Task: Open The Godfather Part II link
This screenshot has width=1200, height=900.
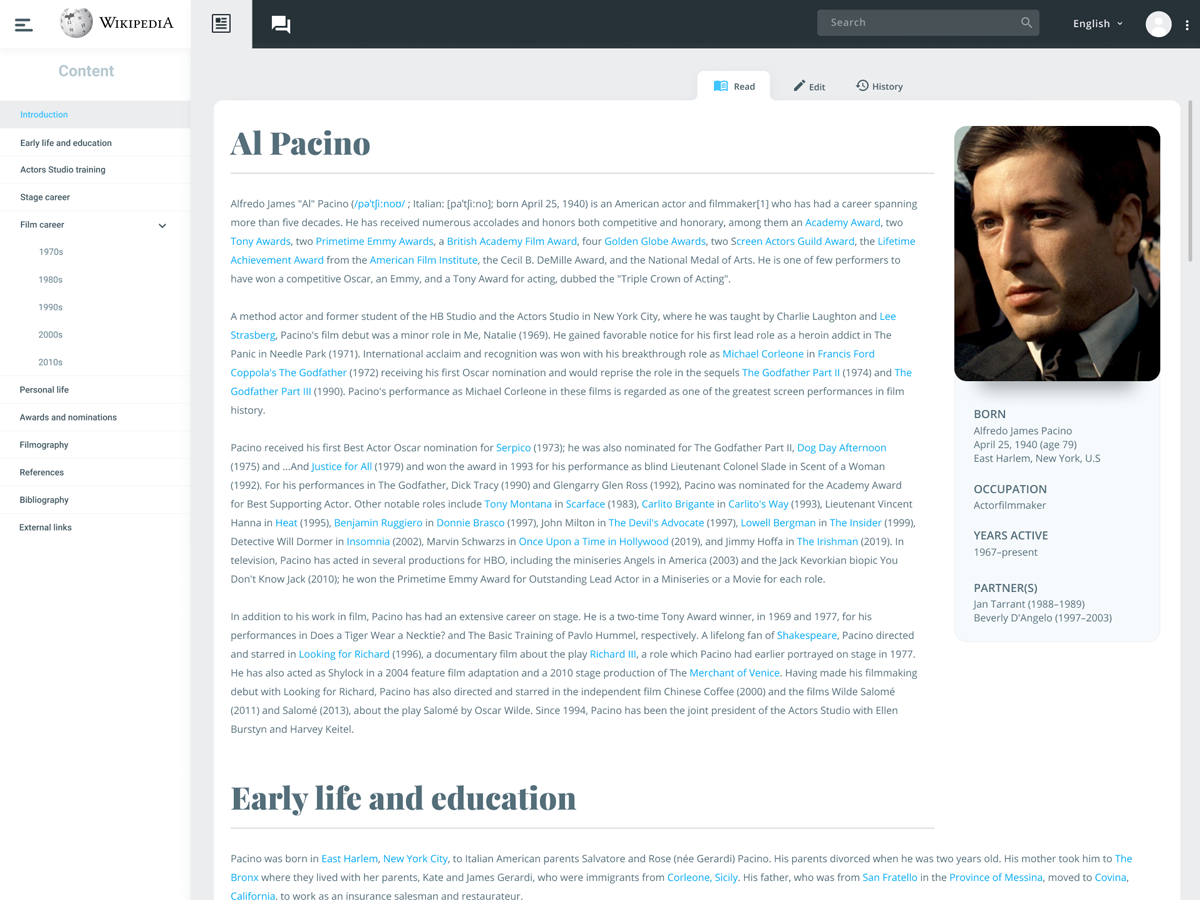Action: tap(790, 372)
